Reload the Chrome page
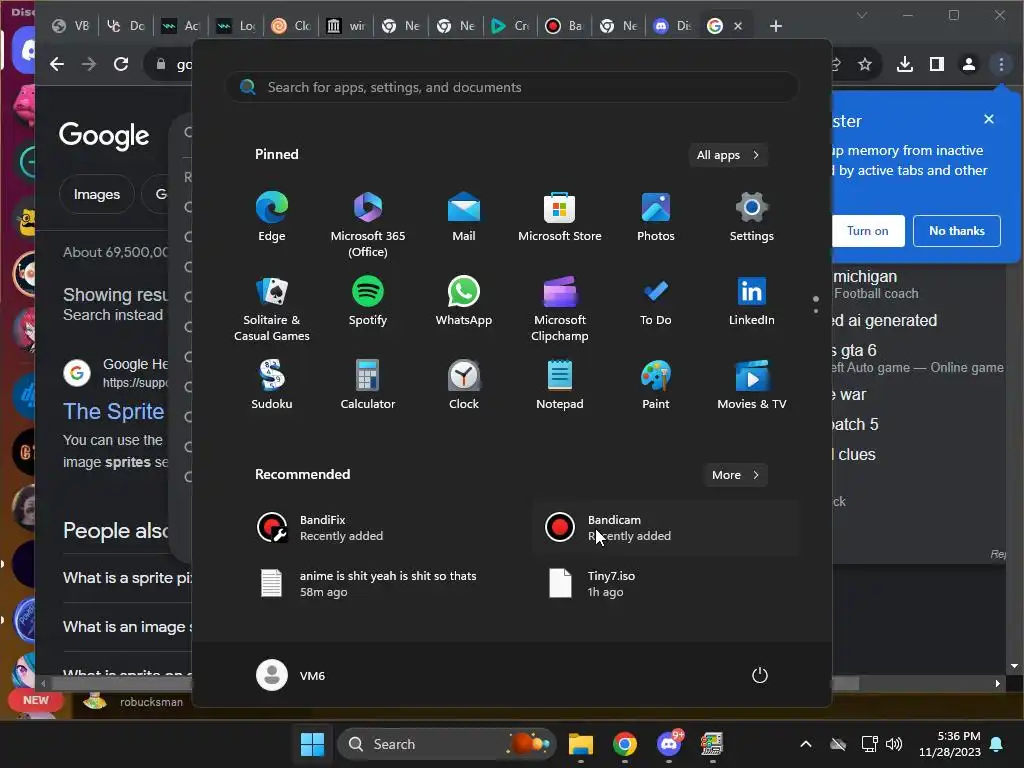Image resolution: width=1024 pixels, height=768 pixels. [x=121, y=64]
